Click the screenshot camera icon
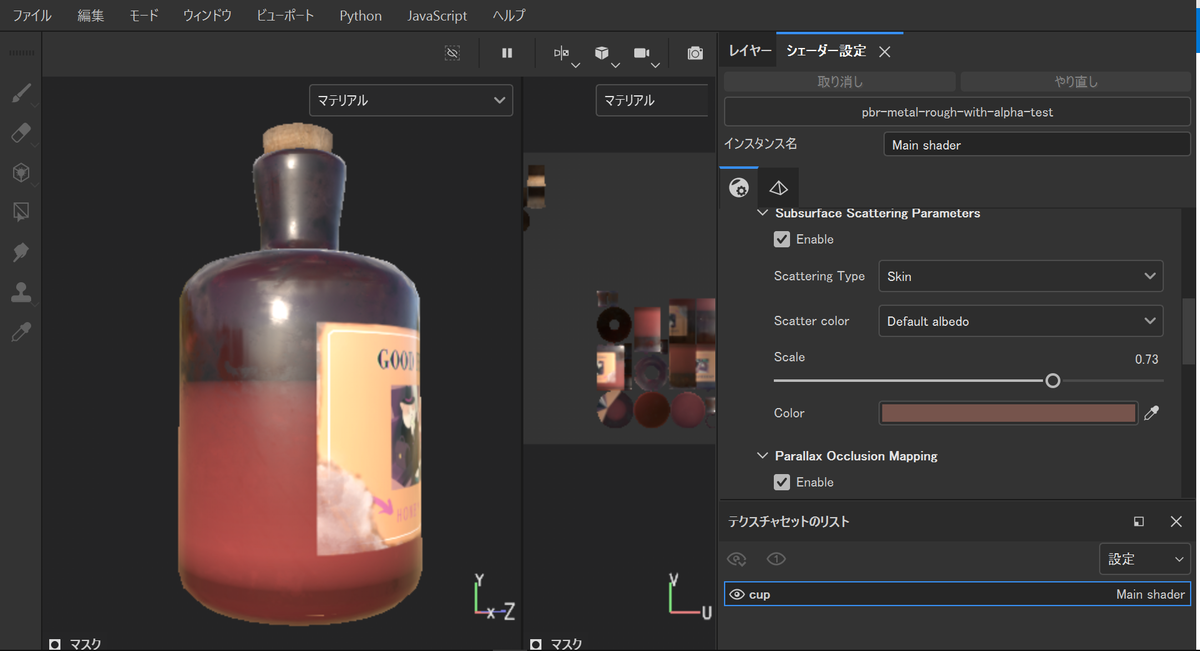The width and height of the screenshot is (1200, 651). coord(695,53)
